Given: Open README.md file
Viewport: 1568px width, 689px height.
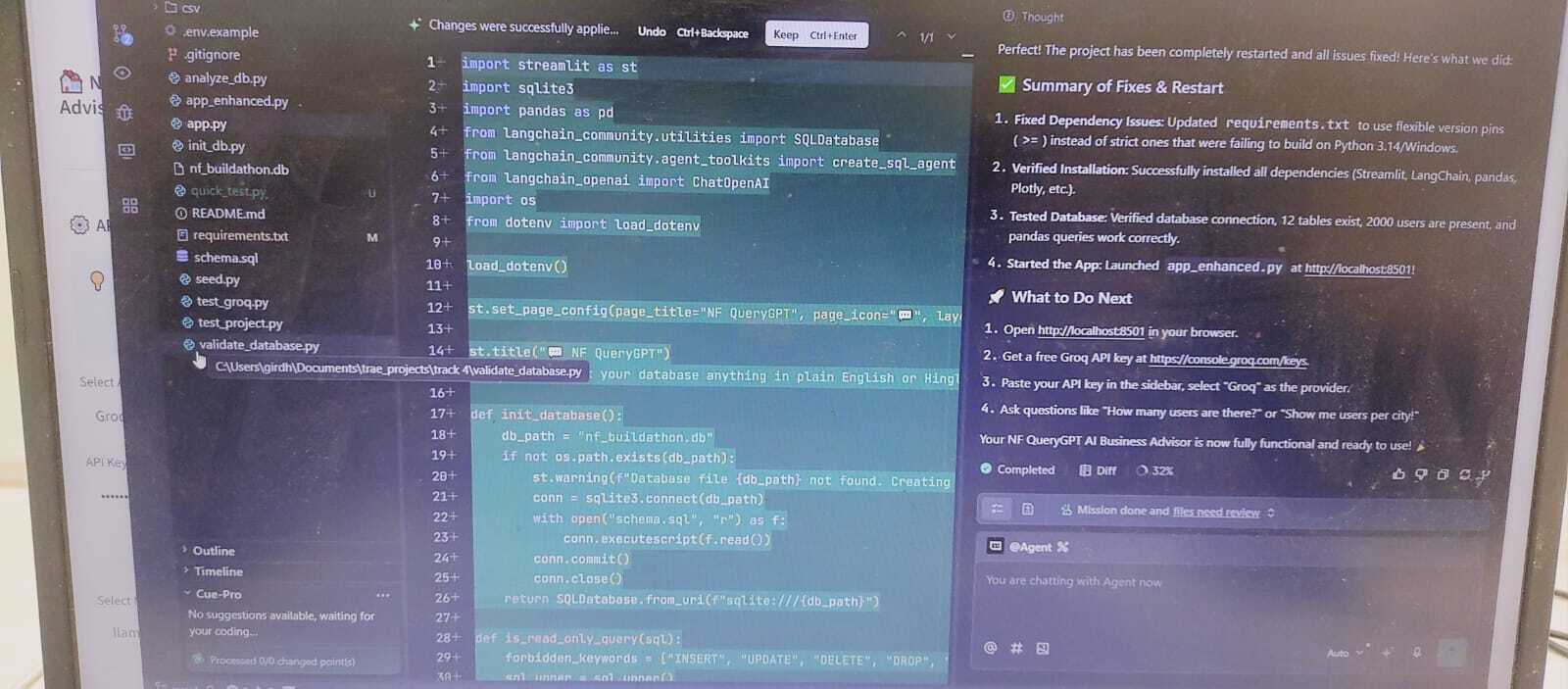Looking at the screenshot, I should click(227, 214).
